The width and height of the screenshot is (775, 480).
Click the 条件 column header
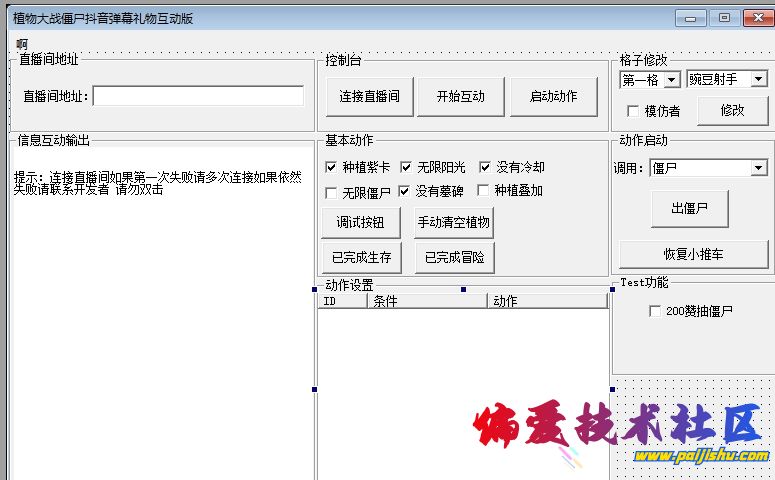coord(427,301)
